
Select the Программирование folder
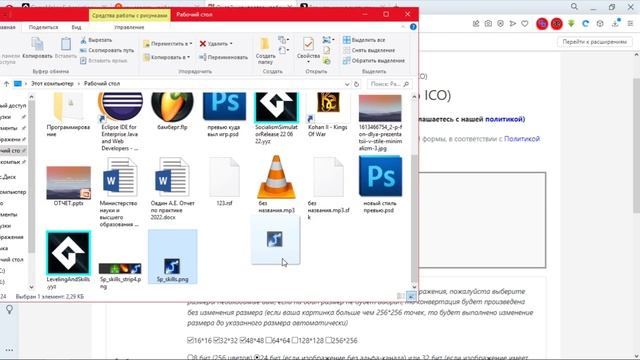click(x=68, y=115)
